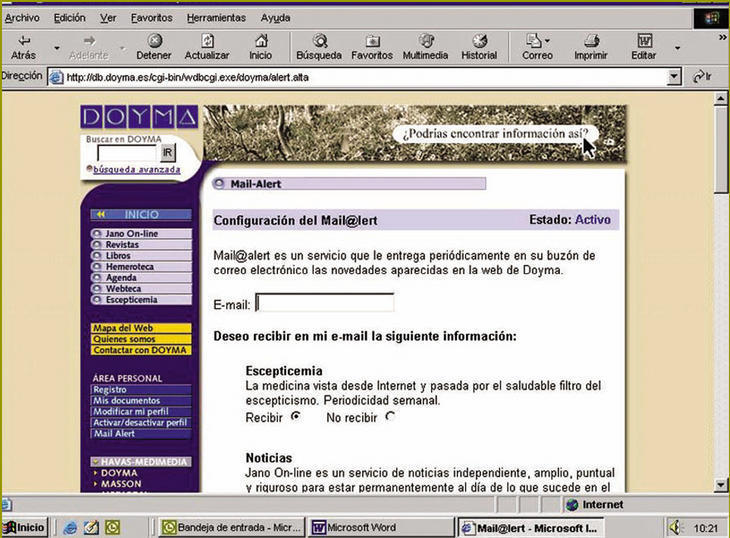Click the búsqueda avanzada link
730x538 pixels.
pyautogui.click(x=137, y=170)
